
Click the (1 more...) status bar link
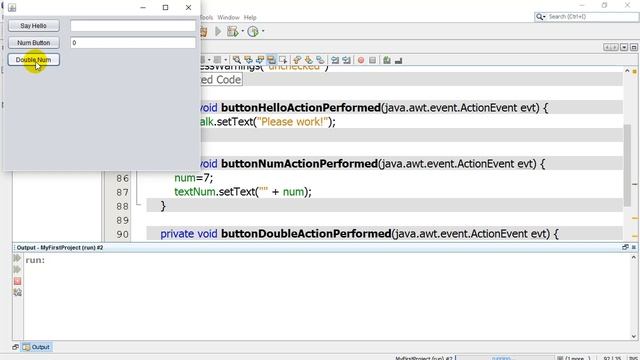tap(577, 358)
